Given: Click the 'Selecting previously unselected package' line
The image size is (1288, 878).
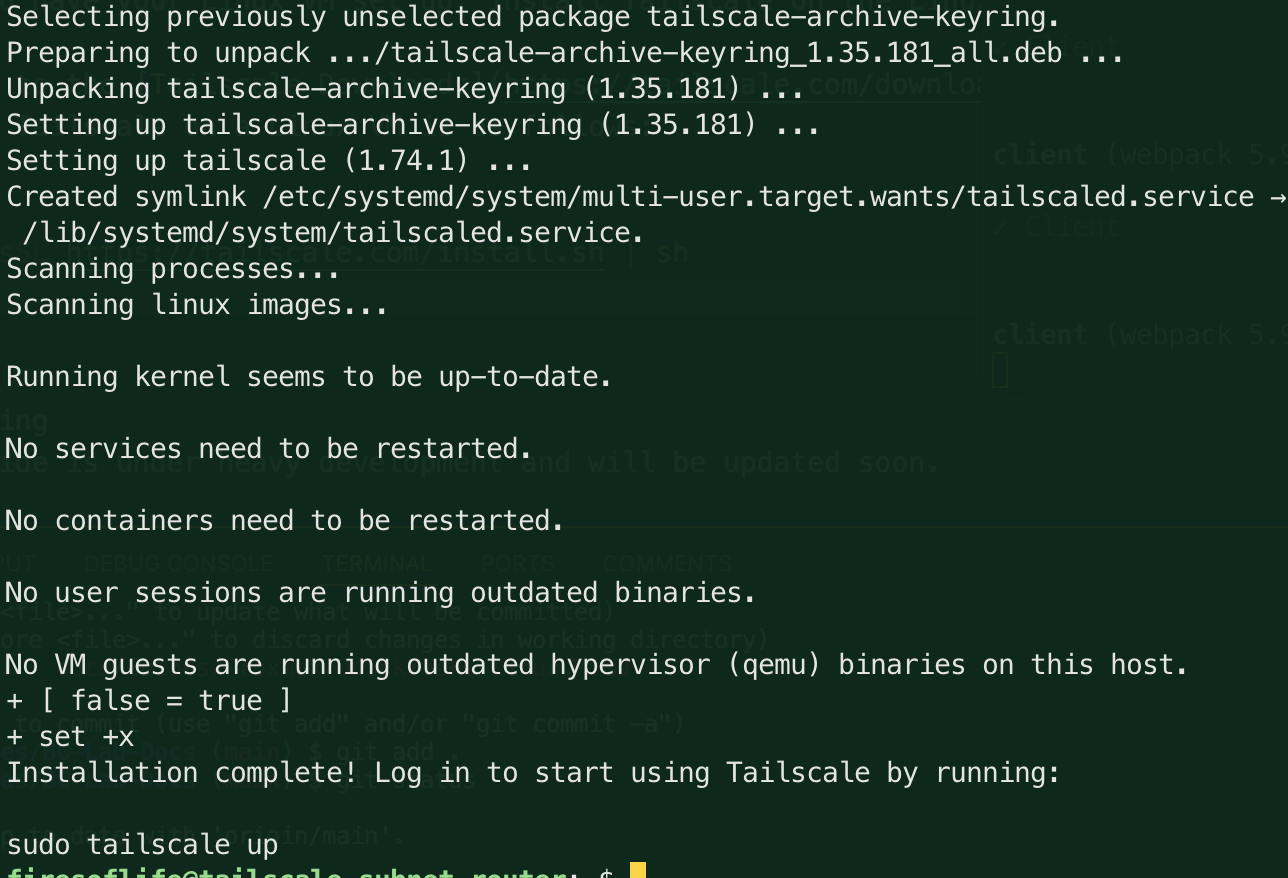Looking at the screenshot, I should pos(532,17).
